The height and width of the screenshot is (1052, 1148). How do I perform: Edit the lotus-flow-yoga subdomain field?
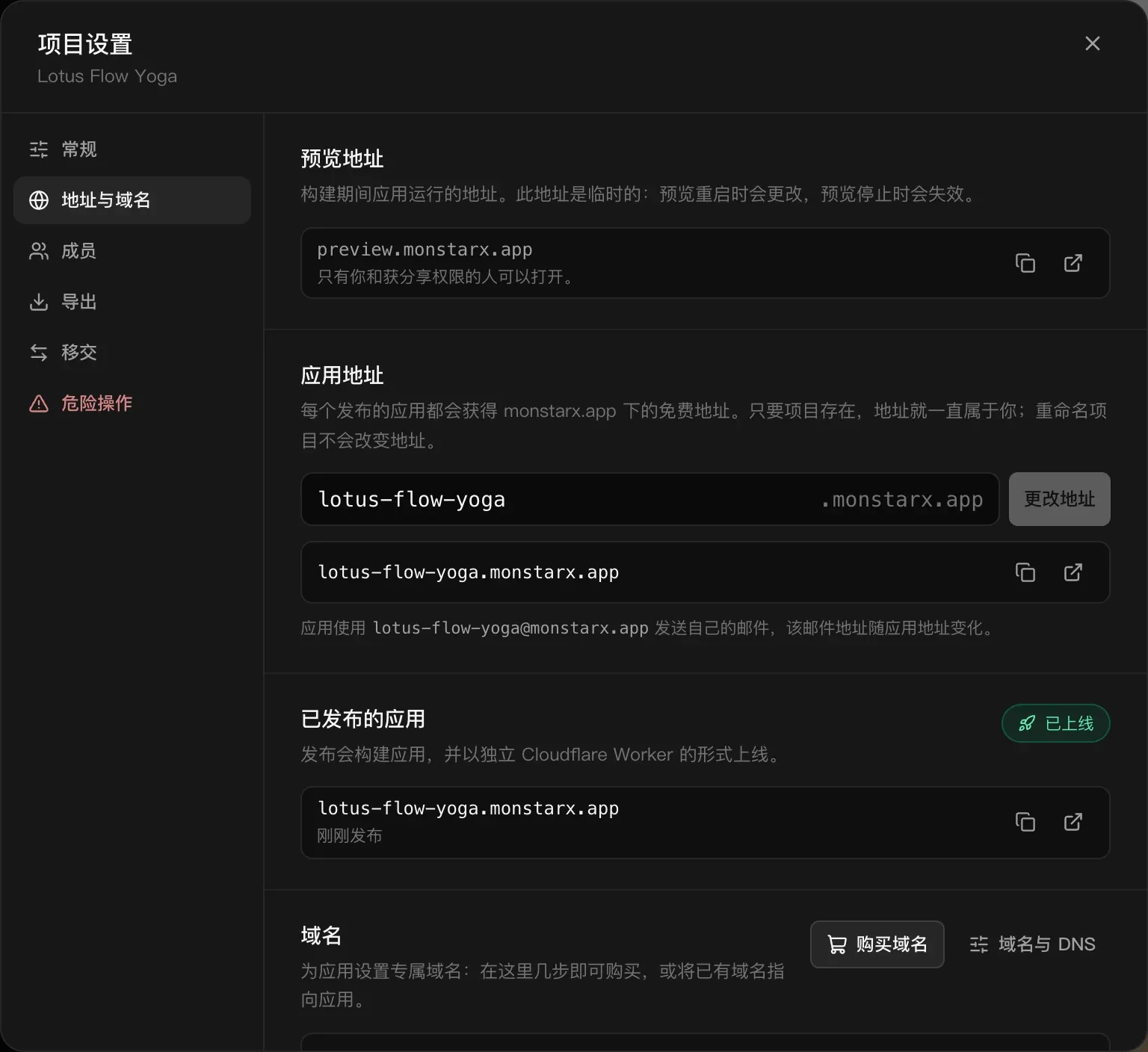tap(650, 499)
